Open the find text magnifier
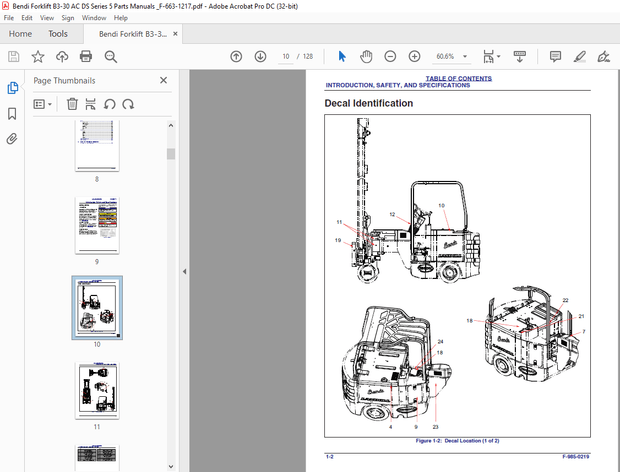Viewport: 620px width, 472px height. pos(111,57)
